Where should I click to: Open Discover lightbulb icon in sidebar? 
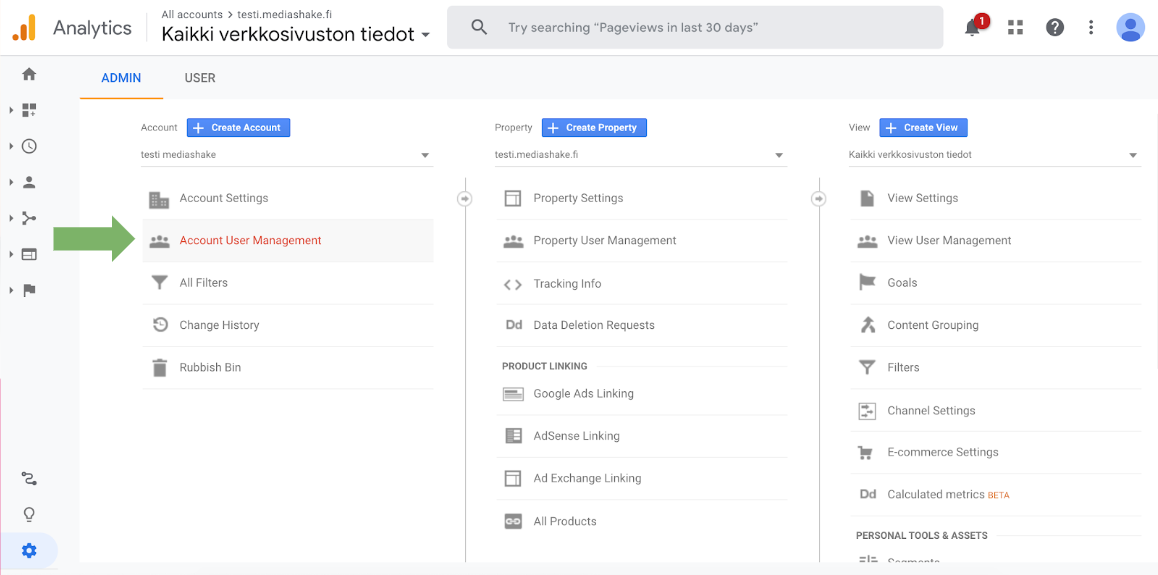(29, 514)
